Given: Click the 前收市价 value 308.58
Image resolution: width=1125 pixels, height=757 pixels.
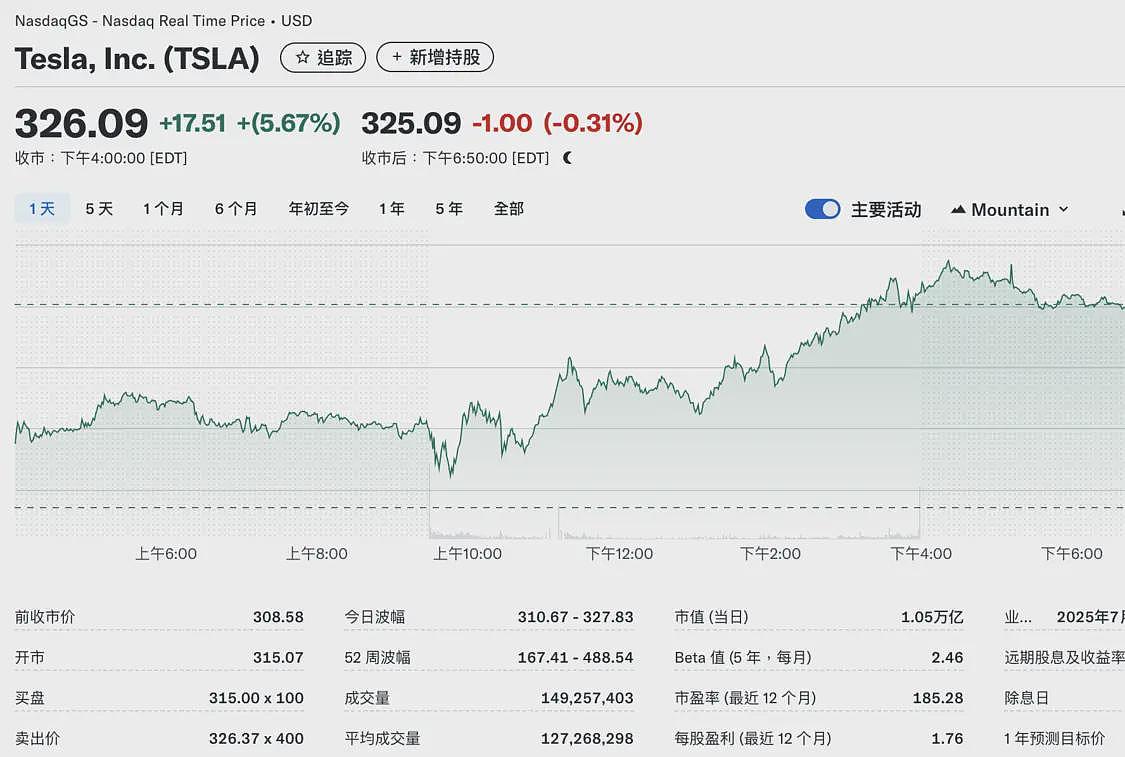Looking at the screenshot, I should [x=278, y=617].
